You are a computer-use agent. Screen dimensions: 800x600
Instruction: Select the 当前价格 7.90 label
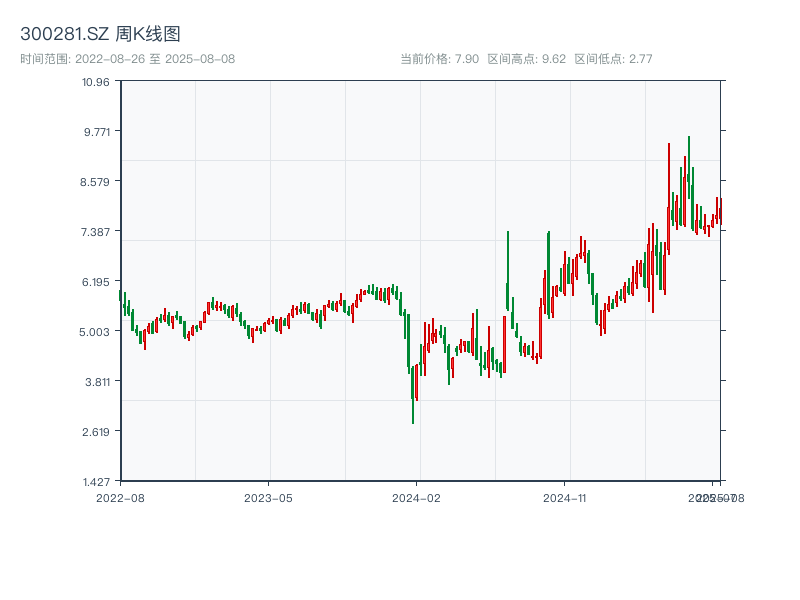pyautogui.click(x=439, y=59)
